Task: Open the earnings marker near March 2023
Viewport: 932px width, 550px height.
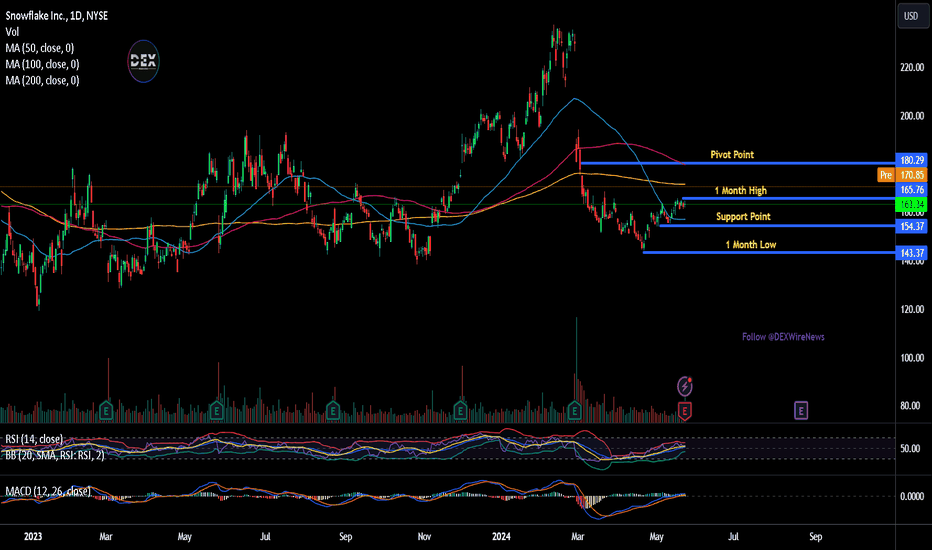Action: 106,410
